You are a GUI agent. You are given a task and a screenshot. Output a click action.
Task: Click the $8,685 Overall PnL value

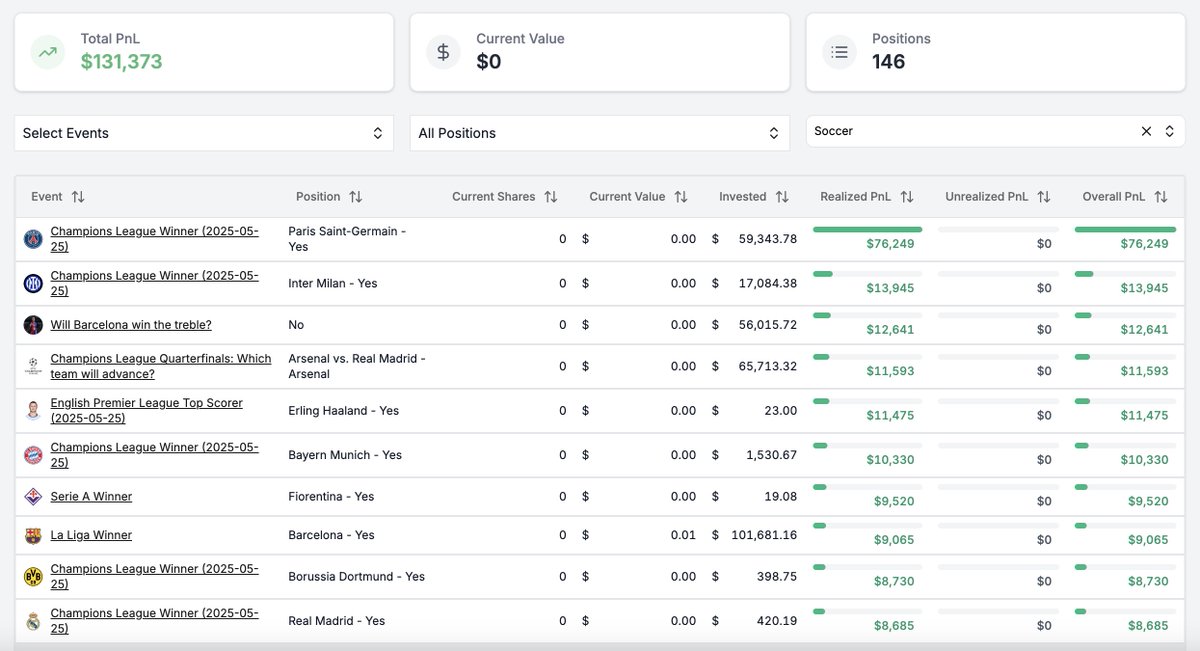click(x=1148, y=626)
